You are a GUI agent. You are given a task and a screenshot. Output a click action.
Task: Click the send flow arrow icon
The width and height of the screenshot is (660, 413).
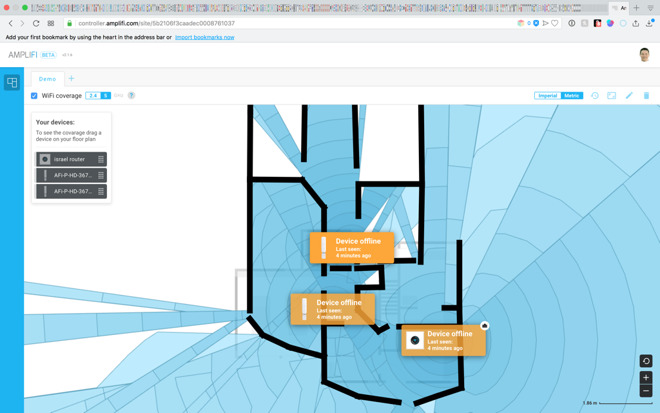tap(546, 24)
